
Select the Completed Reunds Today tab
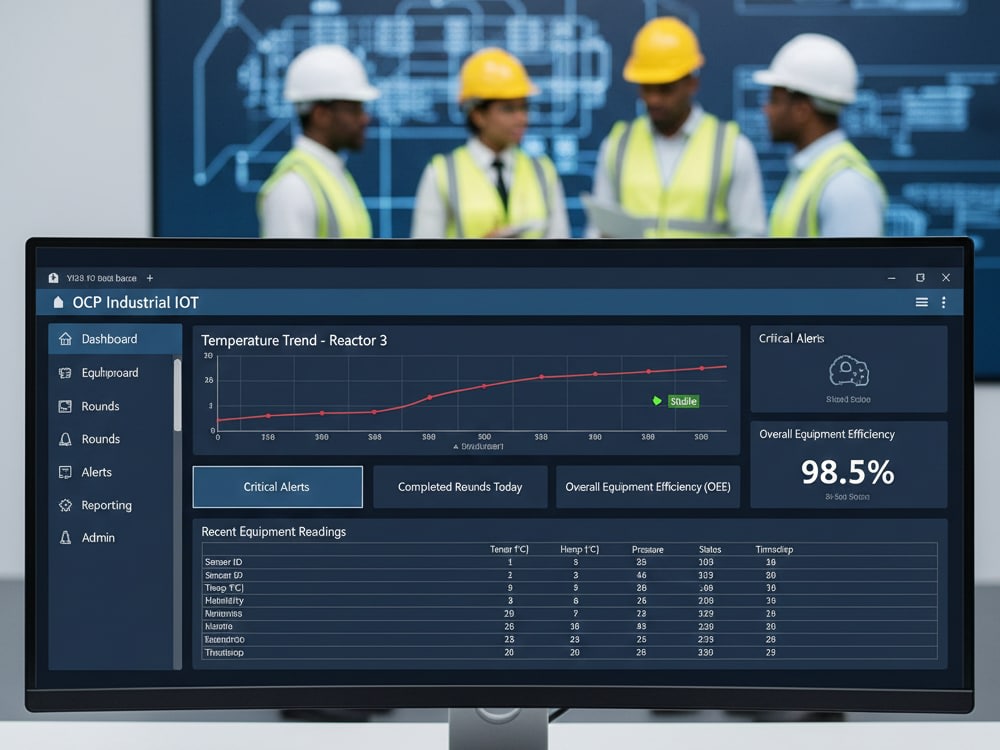click(460, 487)
